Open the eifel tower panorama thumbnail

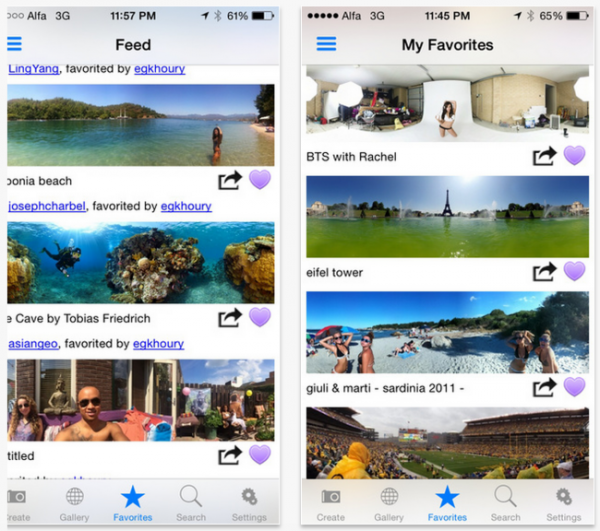pos(446,217)
